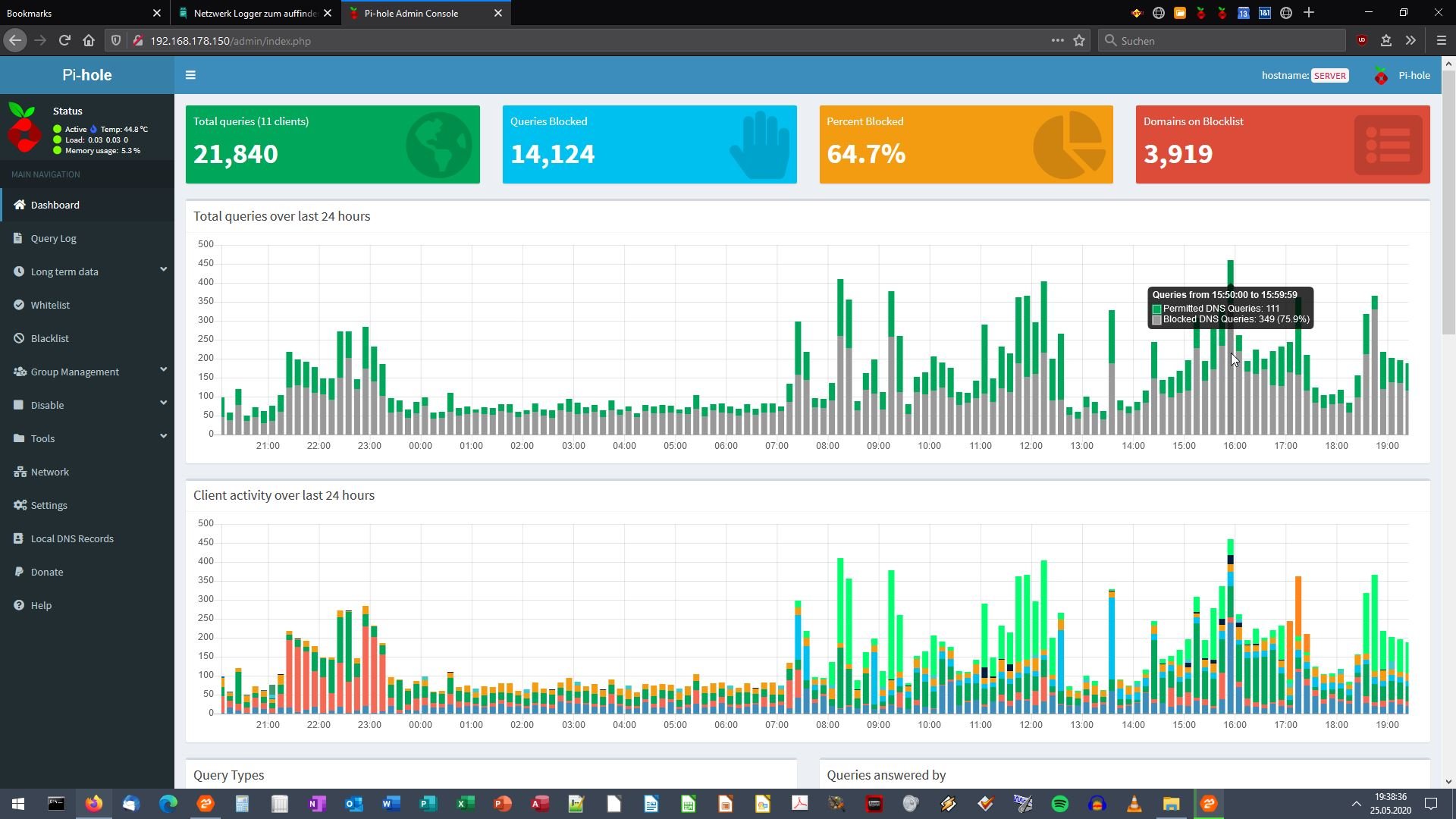Click the Suchen search field
This screenshot has height=819, width=1456.
point(1222,41)
